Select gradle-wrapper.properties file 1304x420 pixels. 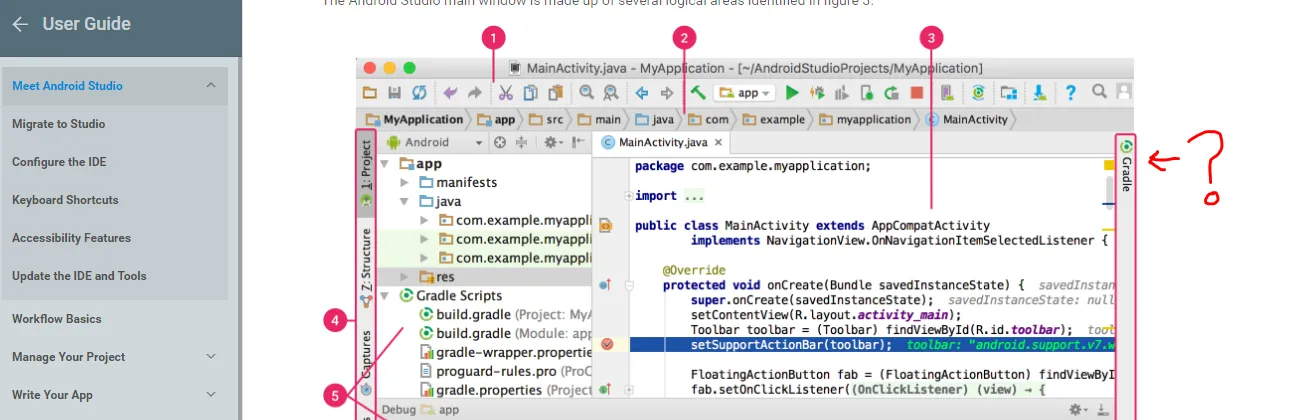click(506, 353)
